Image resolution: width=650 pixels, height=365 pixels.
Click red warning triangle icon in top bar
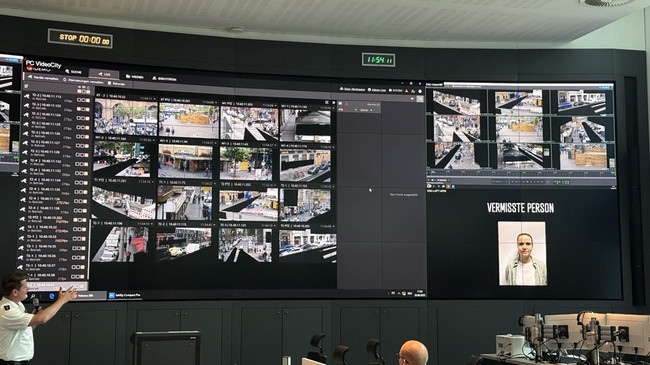pyautogui.click(x=406, y=91)
